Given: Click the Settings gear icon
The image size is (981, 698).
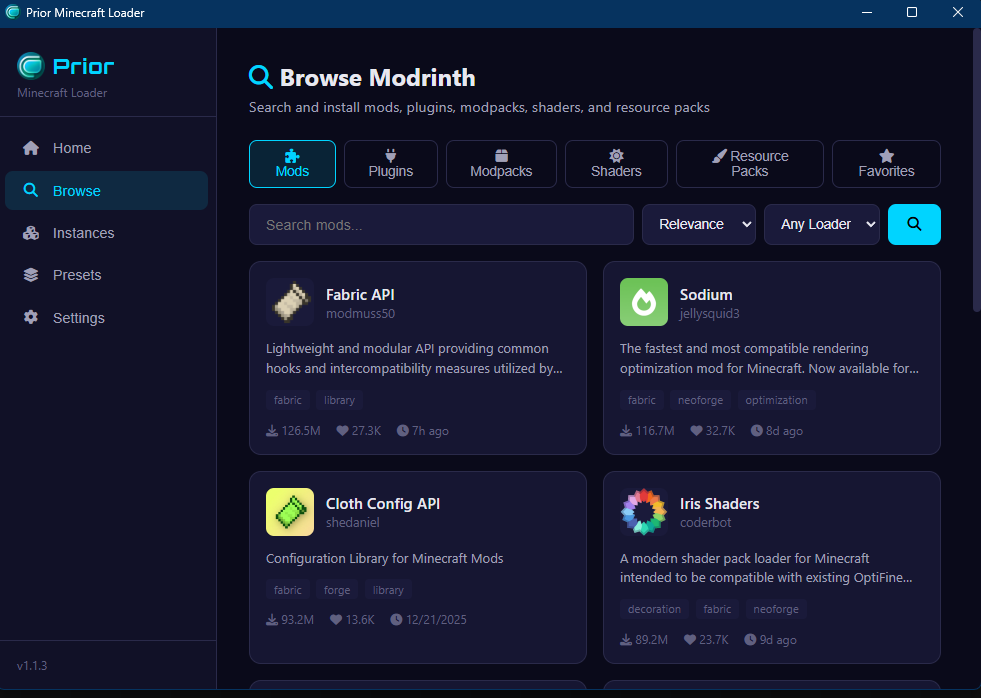Looking at the screenshot, I should [x=31, y=317].
